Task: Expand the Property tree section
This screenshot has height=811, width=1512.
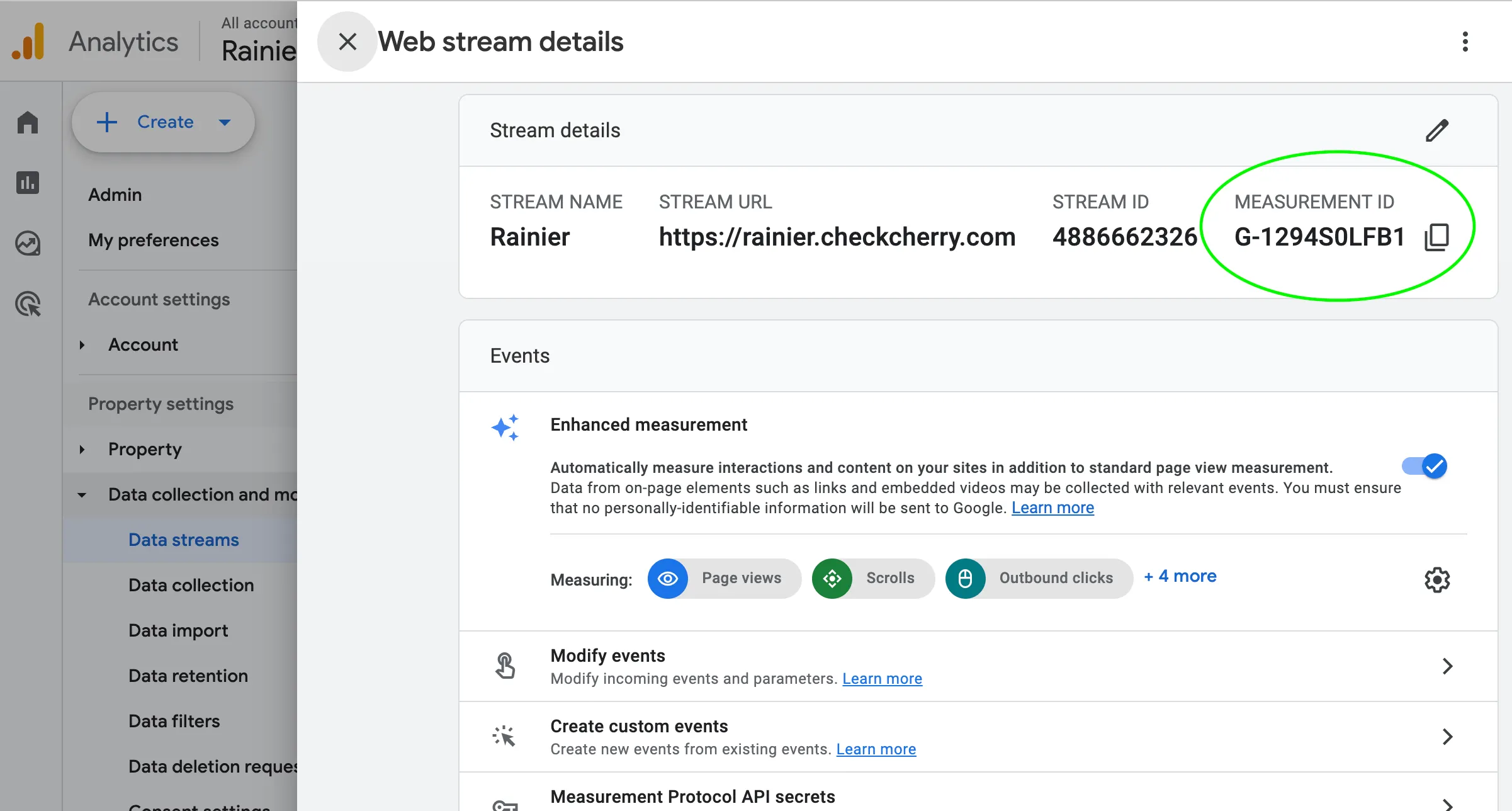Action: 82,450
